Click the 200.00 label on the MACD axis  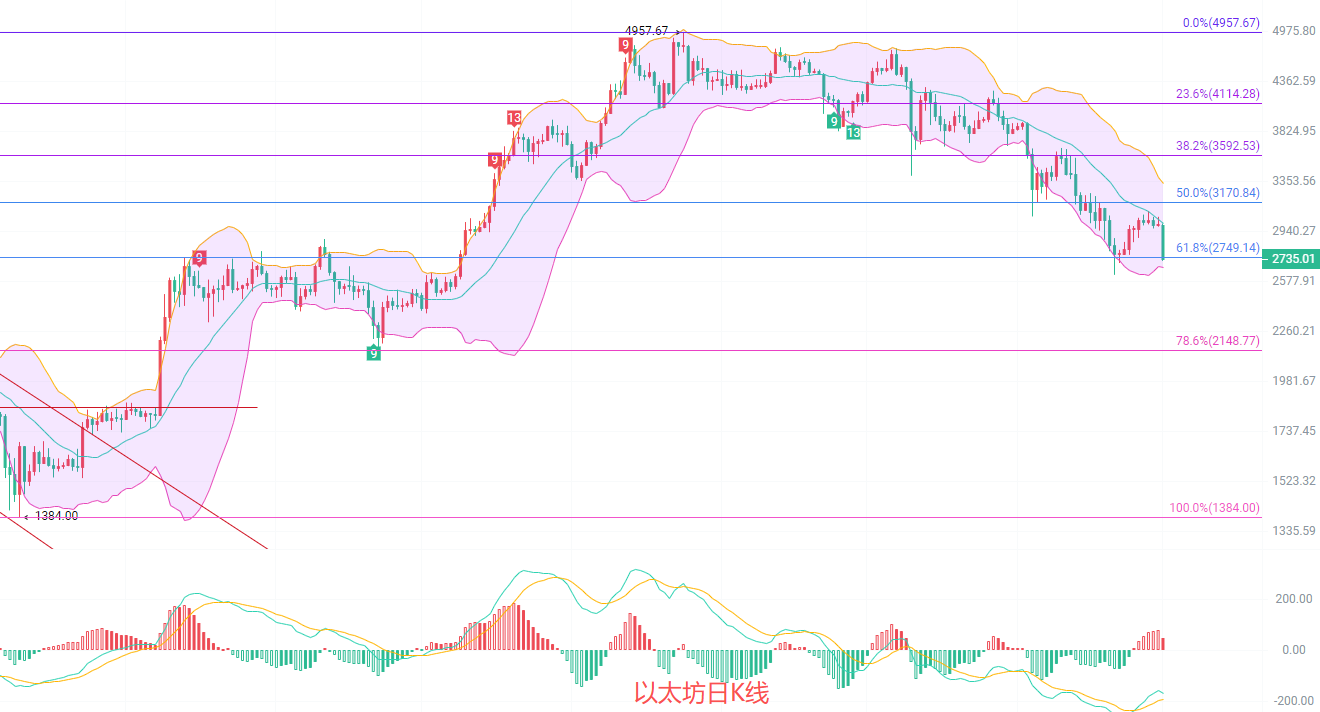coord(1290,599)
